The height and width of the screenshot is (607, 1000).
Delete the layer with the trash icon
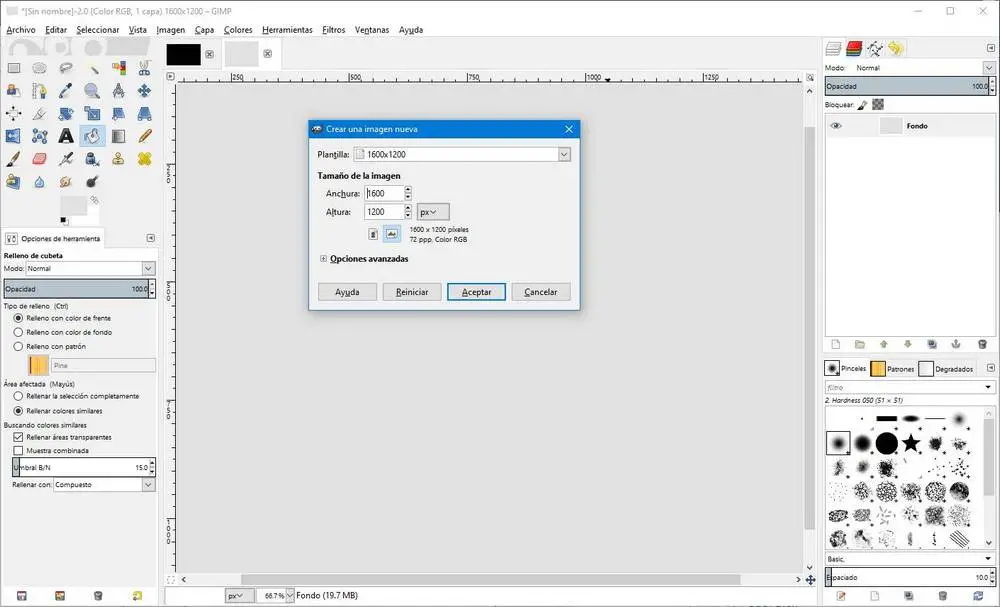coord(982,344)
